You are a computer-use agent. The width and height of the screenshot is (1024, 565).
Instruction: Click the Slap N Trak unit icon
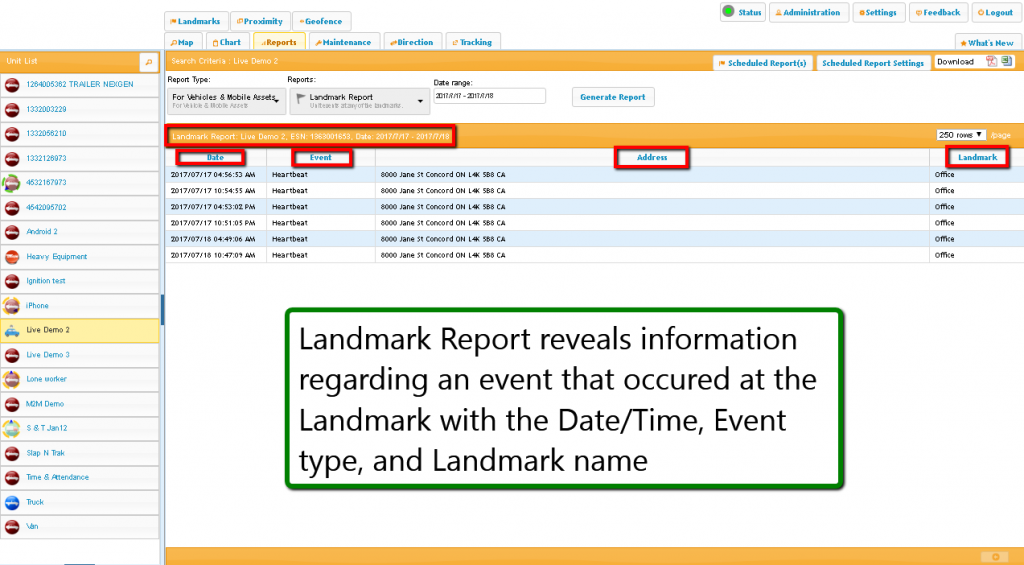(x=12, y=453)
